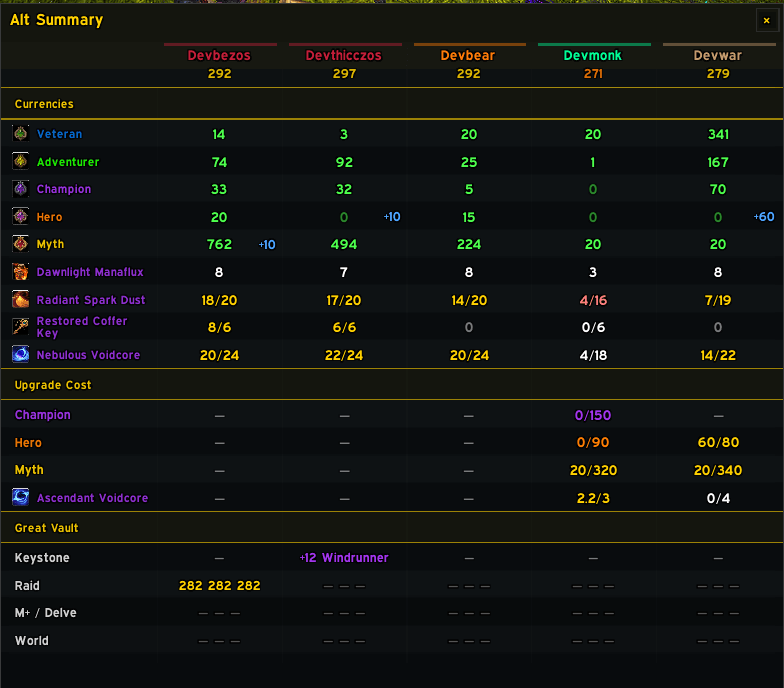
Task: Click Devwar's Veteran value 341
Action: point(718,134)
